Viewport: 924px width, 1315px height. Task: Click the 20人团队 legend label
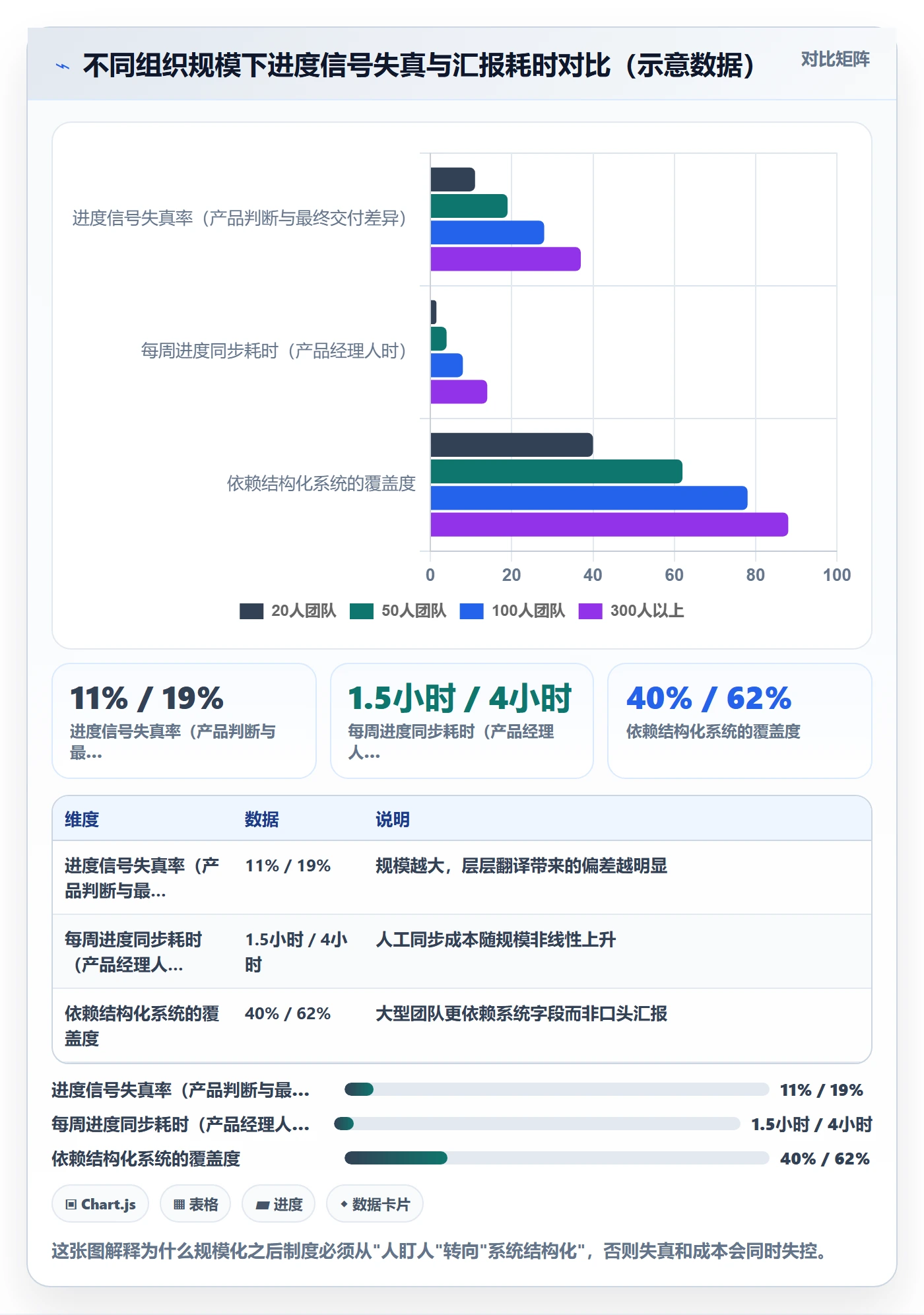pyautogui.click(x=304, y=611)
